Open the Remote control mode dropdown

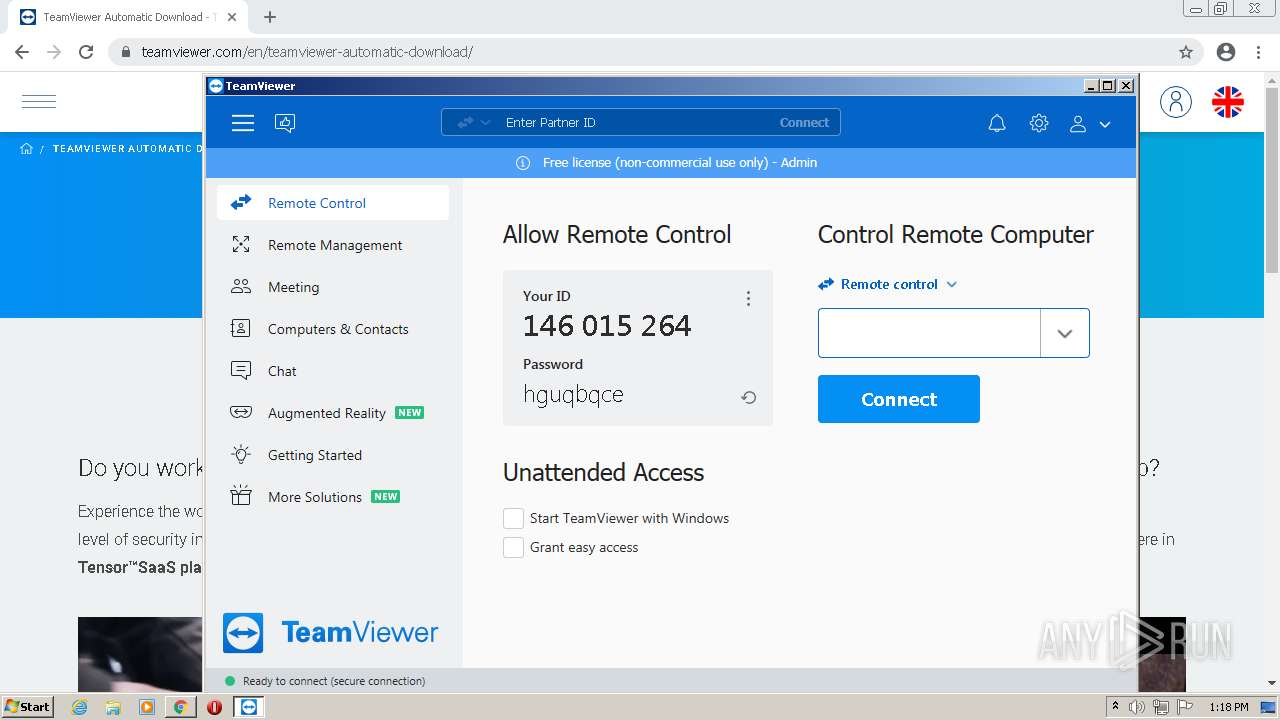888,284
